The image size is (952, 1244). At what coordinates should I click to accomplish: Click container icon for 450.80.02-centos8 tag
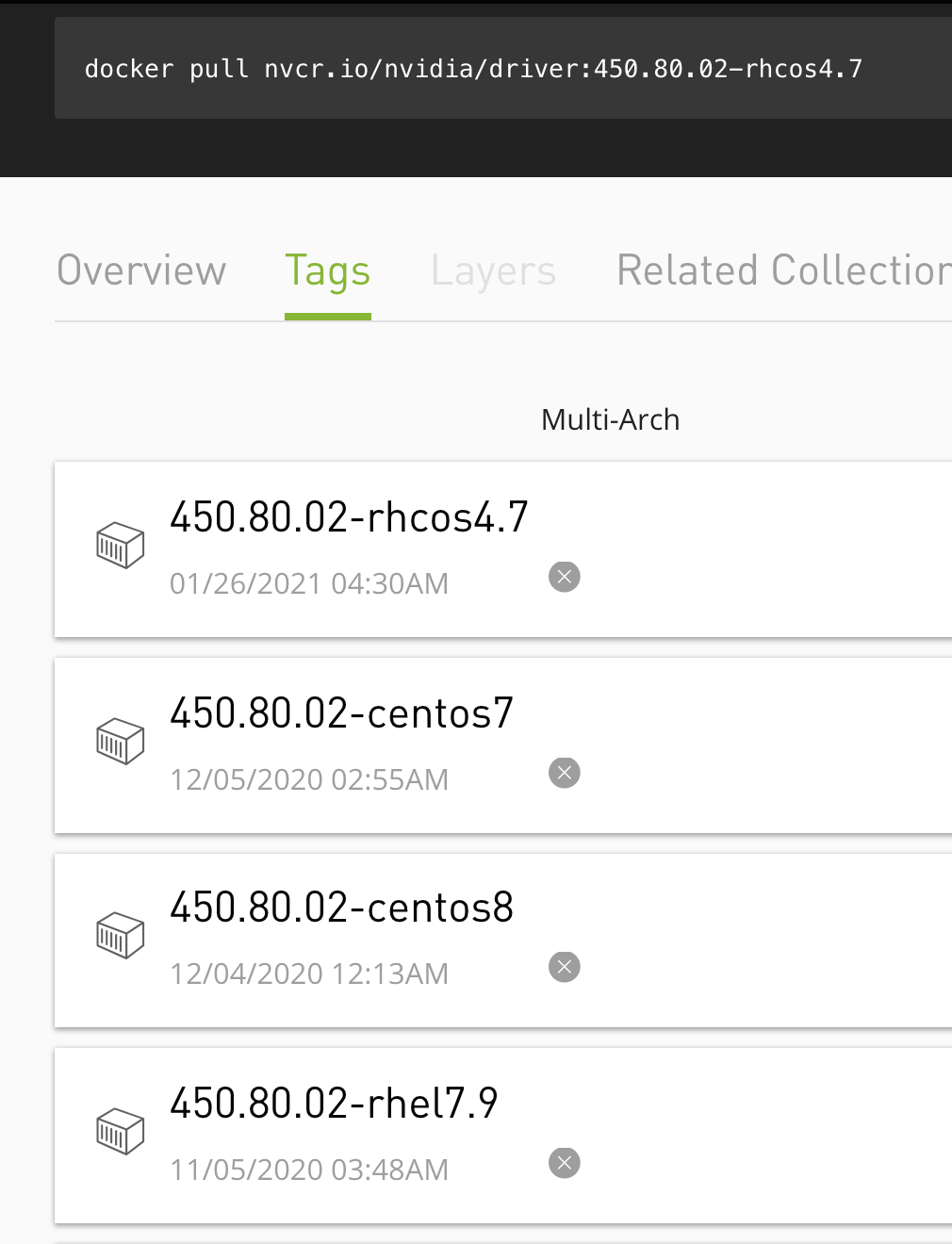(x=120, y=936)
